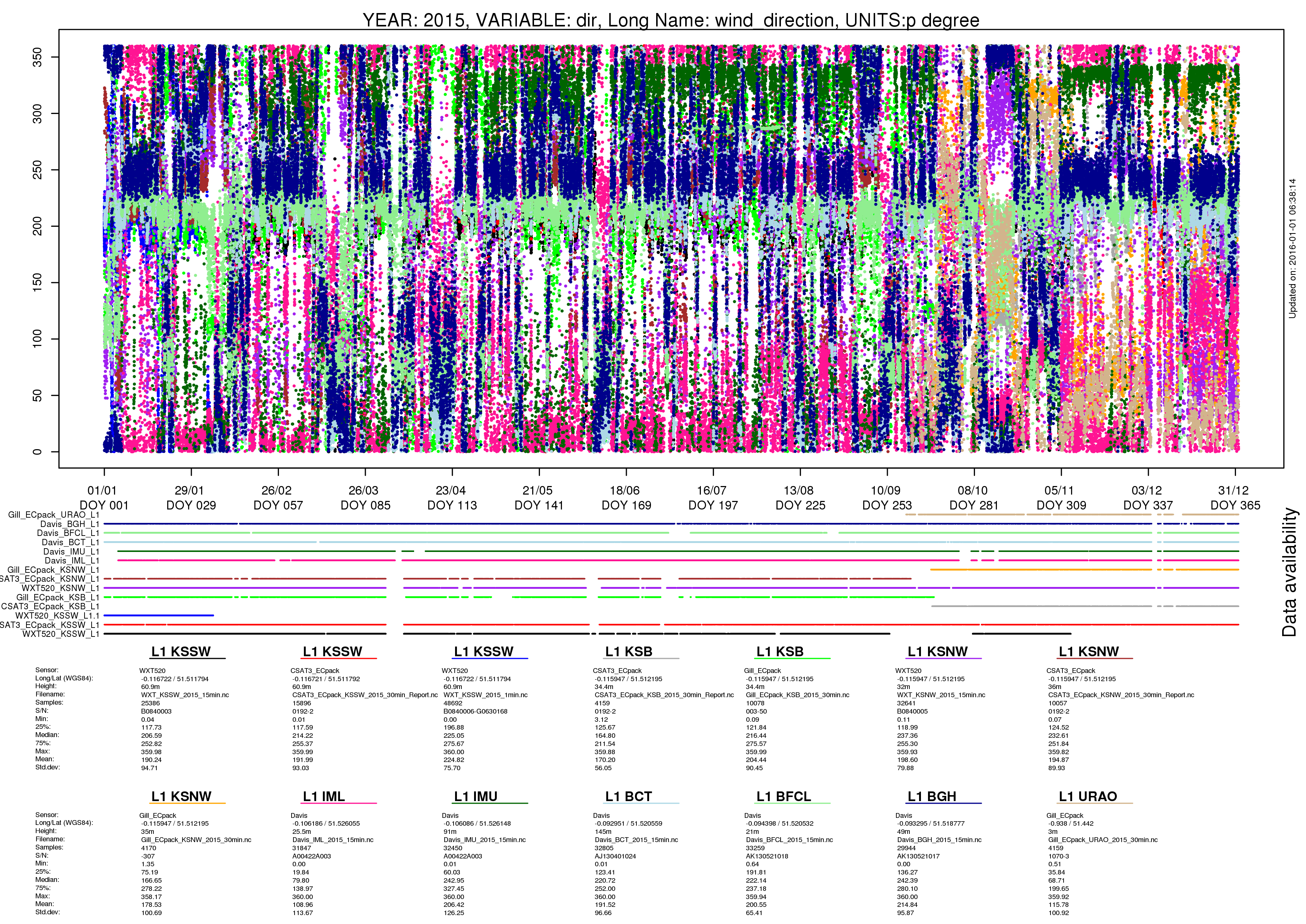Select the '21/05 DOY 141' x-axis tick
Viewport: 1306px width, 924px height.
click(x=538, y=498)
